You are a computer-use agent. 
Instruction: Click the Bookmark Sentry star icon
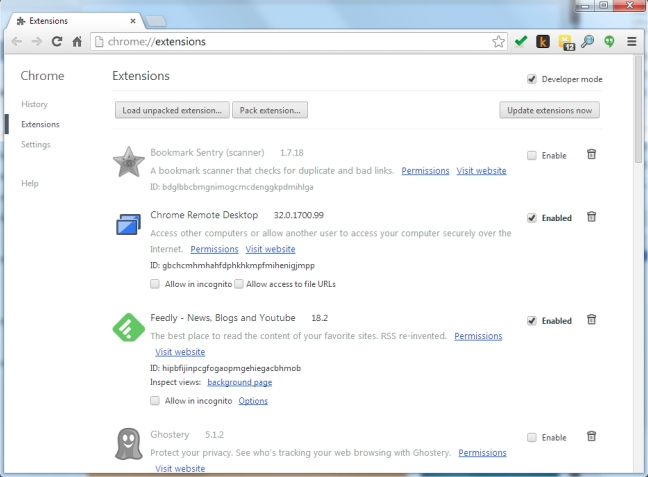(129, 162)
